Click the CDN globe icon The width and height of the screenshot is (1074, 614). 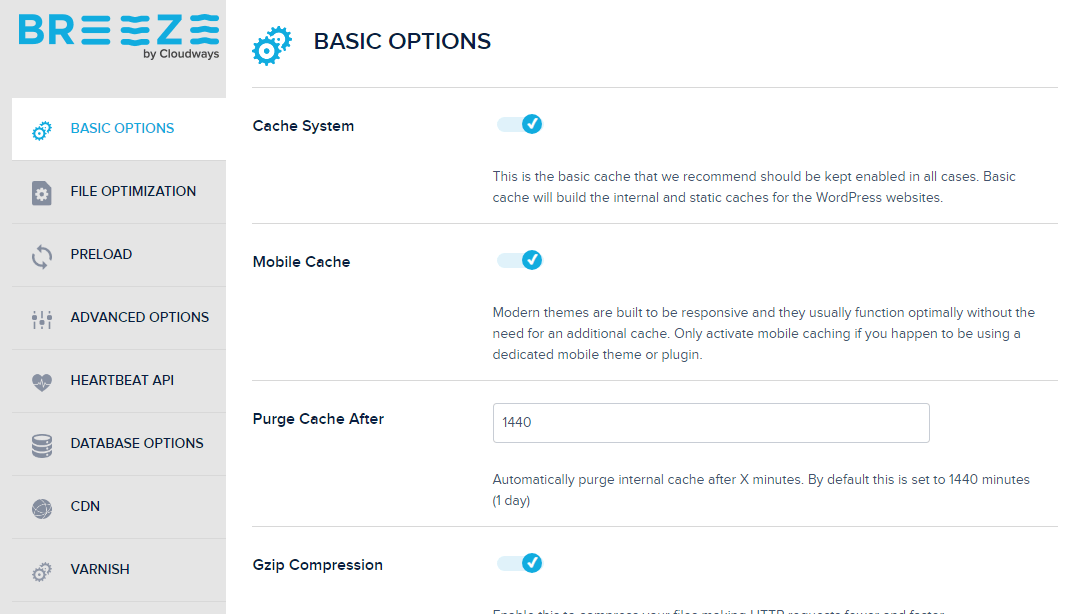41,508
